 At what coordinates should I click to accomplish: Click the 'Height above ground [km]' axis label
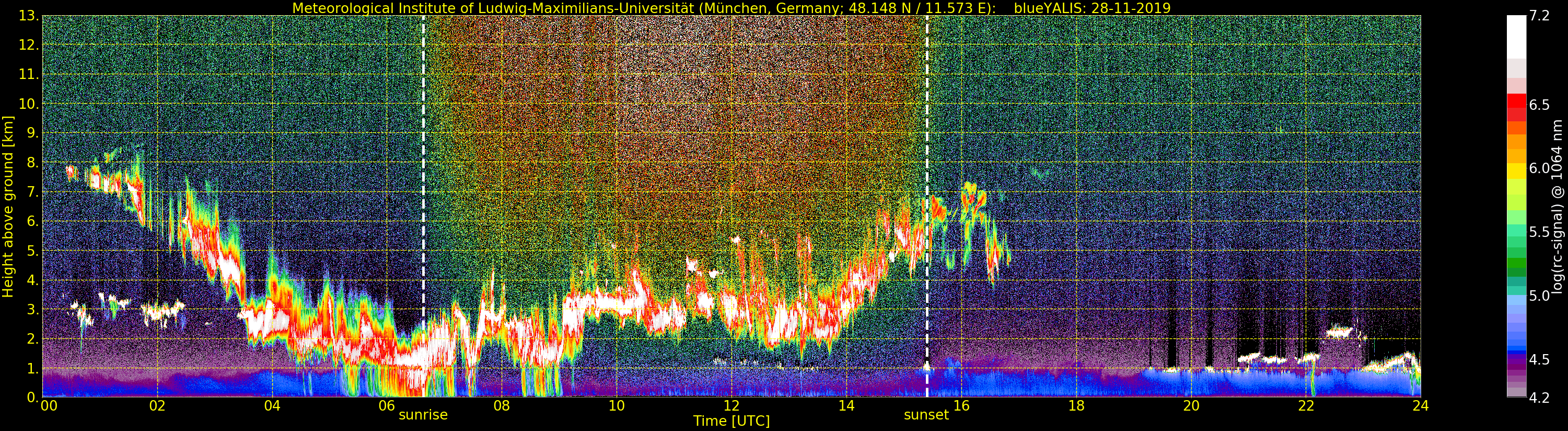pyautogui.click(x=8, y=207)
